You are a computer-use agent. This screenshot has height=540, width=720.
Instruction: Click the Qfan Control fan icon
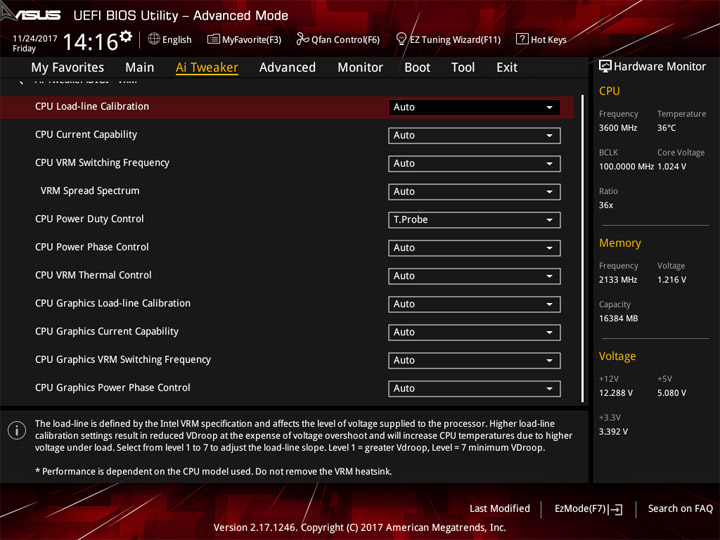[x=302, y=39]
